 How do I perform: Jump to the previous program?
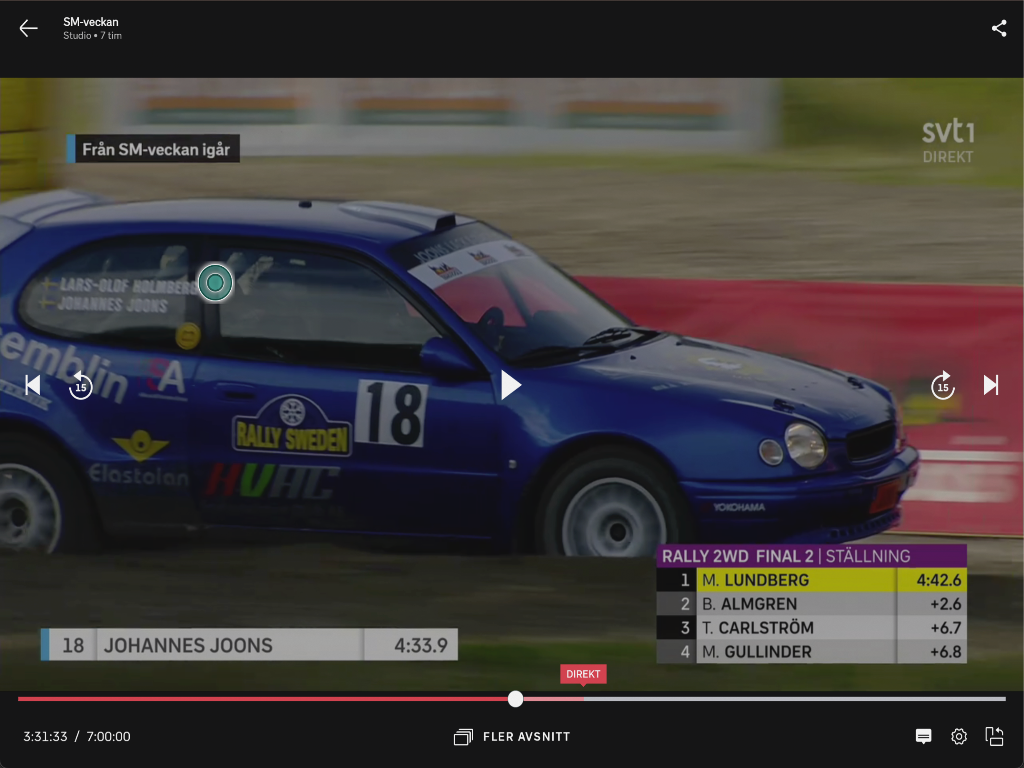[33, 385]
